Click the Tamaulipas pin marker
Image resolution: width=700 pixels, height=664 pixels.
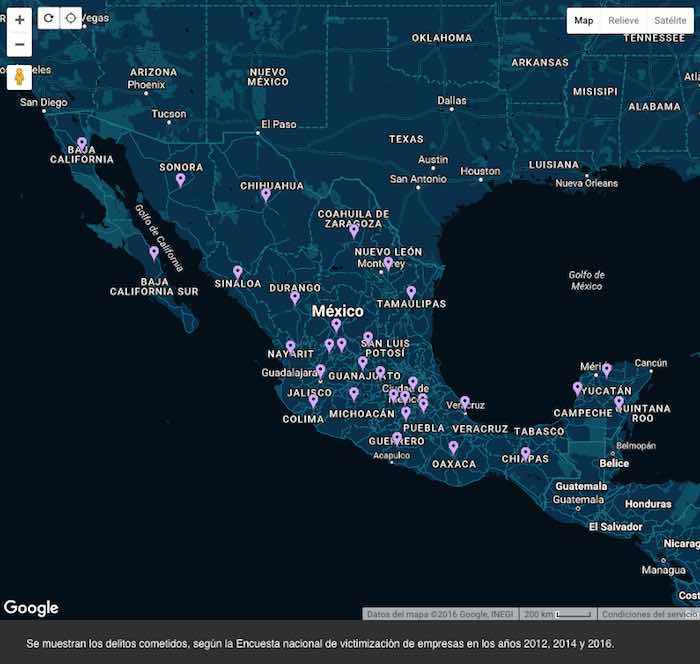pyautogui.click(x=411, y=292)
